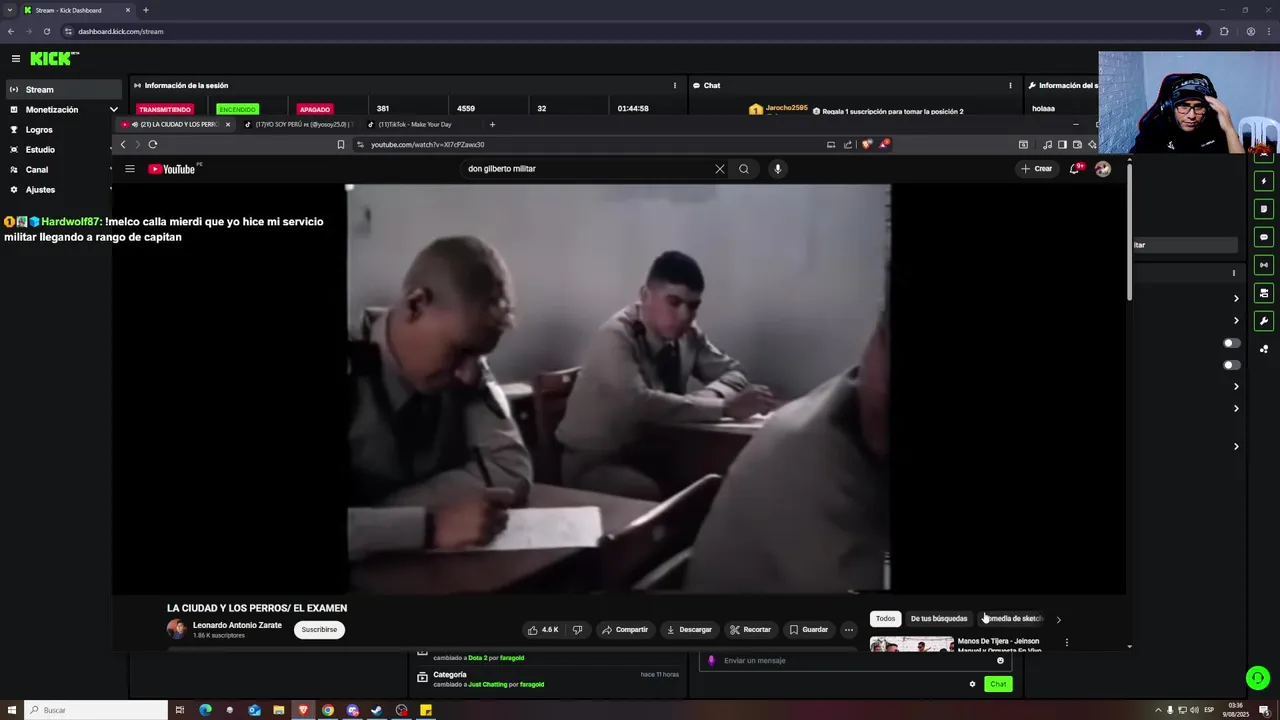
Task: Reload the YouTube page in Brave
Action: coord(153,144)
